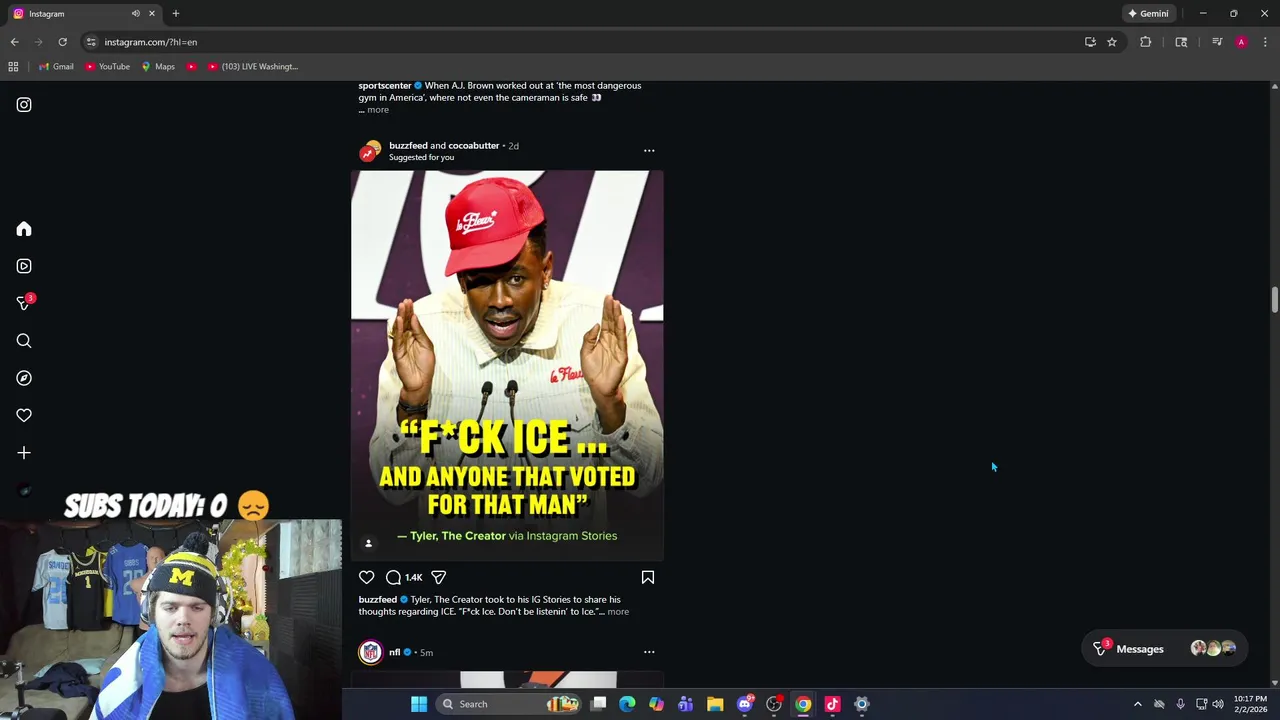Viewport: 1280px width, 720px height.
Task: Open Microsoft Edge from the taskbar
Action: pyautogui.click(x=627, y=704)
